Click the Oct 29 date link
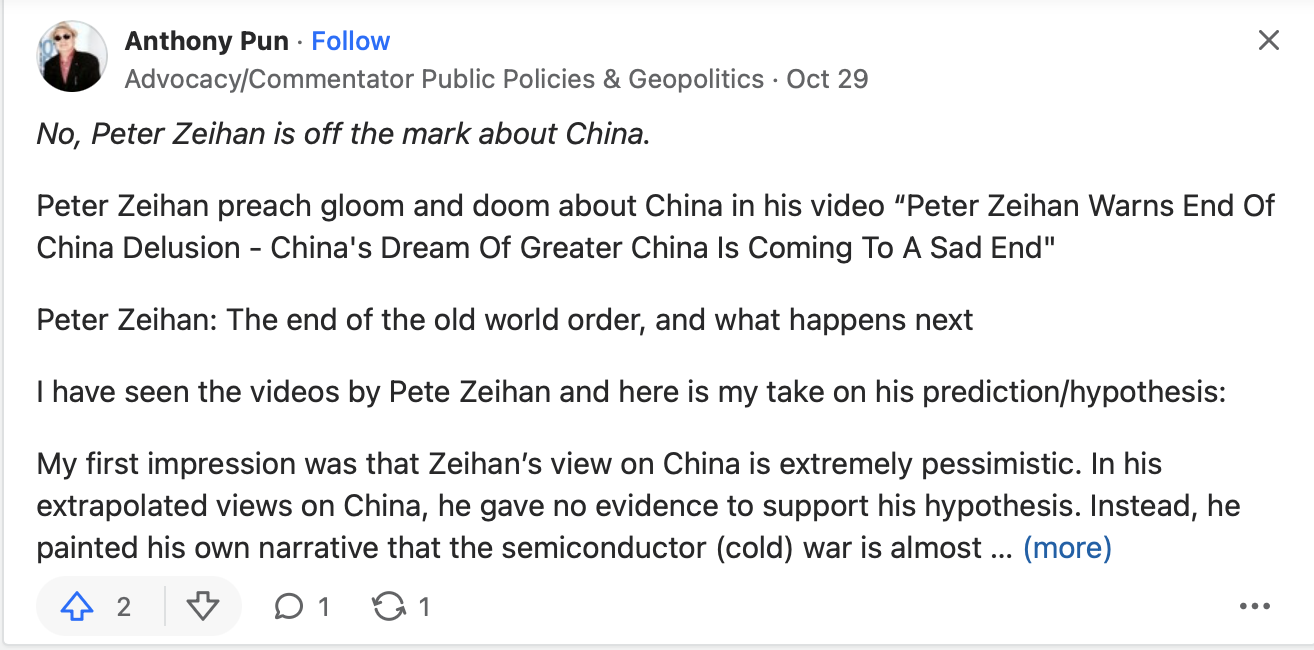Image resolution: width=1314 pixels, height=650 pixels. (827, 79)
